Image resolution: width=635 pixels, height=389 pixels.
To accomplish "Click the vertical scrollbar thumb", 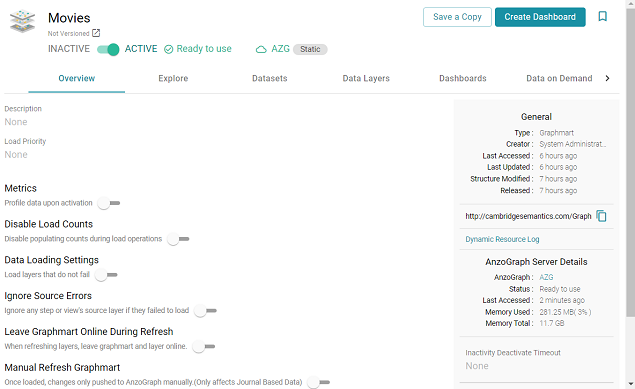I will tap(631, 162).
